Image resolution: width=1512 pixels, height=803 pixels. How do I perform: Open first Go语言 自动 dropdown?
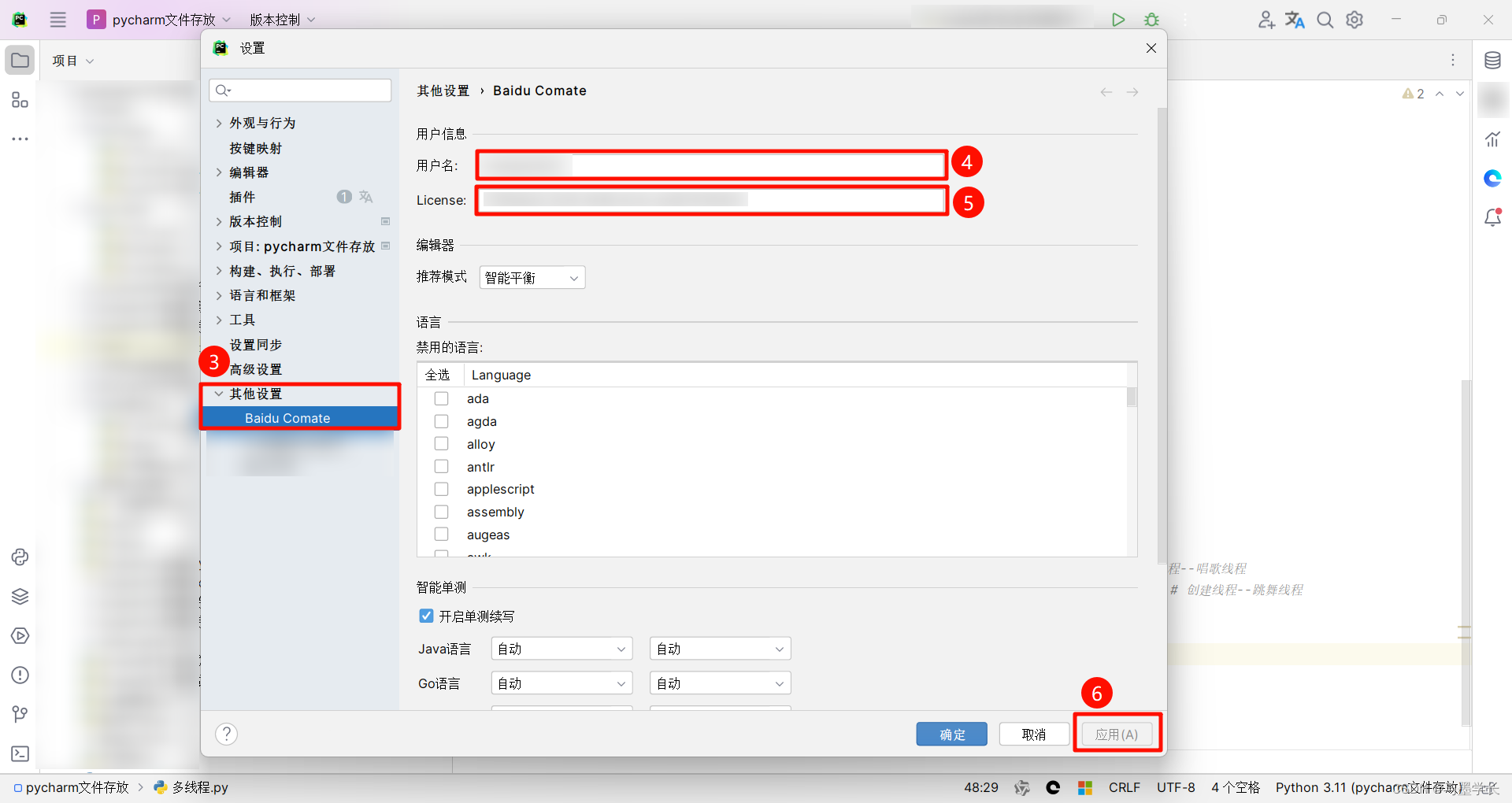point(562,683)
